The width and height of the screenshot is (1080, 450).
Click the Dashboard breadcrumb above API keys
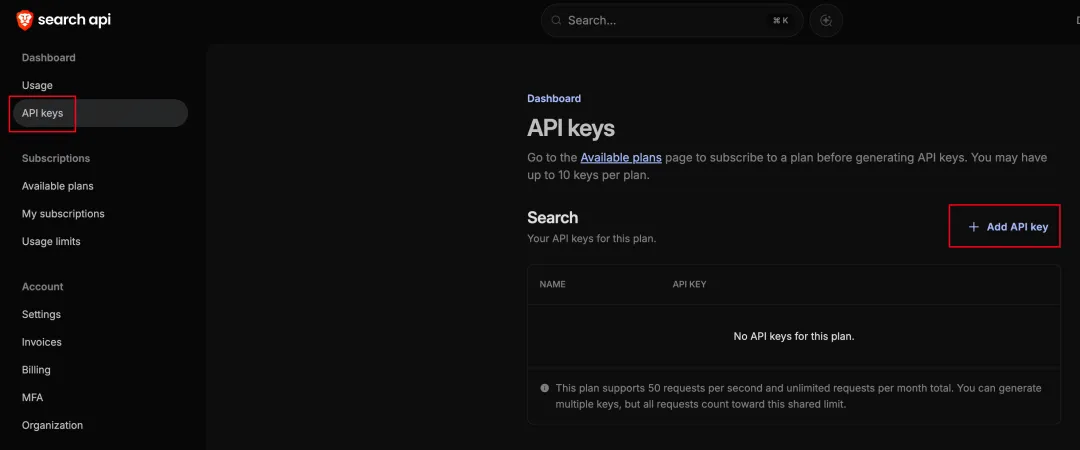[554, 99]
